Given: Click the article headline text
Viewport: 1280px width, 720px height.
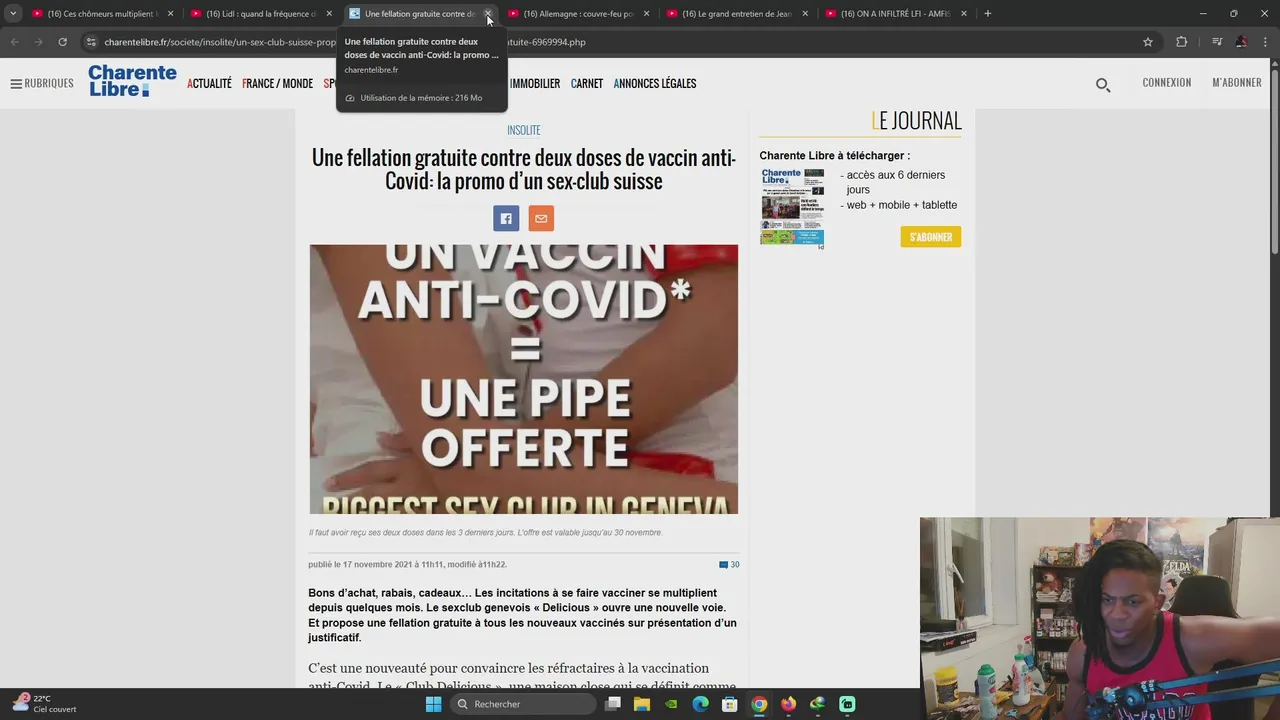Looking at the screenshot, I should (x=523, y=170).
